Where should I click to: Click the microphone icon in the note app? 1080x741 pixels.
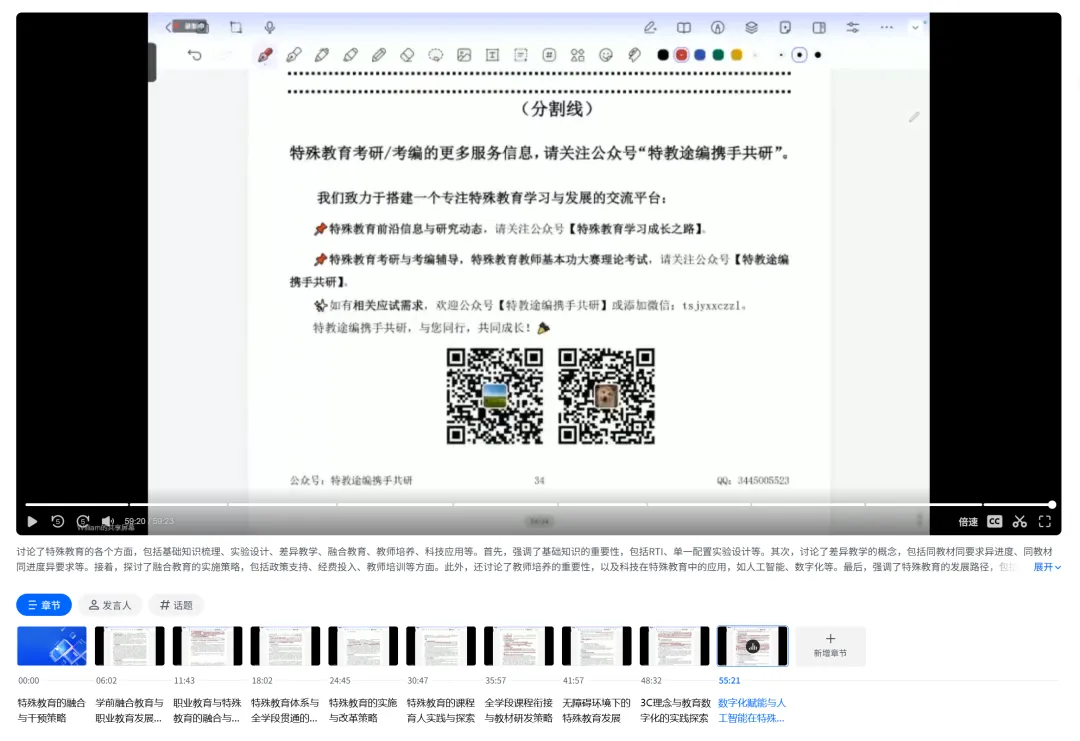(x=269, y=27)
